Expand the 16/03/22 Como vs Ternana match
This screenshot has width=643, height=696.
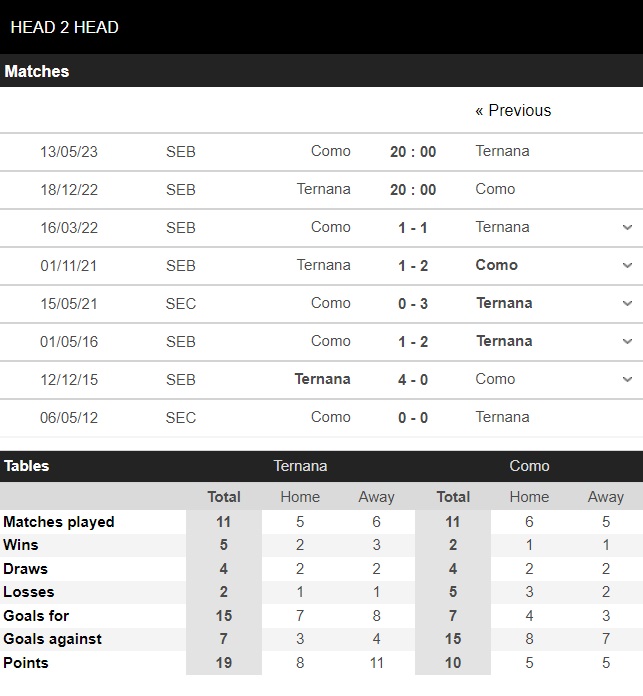(627, 227)
